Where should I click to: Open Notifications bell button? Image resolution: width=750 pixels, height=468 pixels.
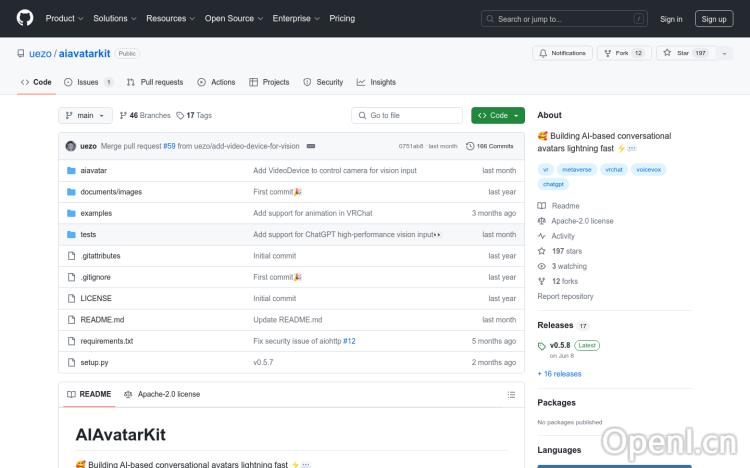562,53
